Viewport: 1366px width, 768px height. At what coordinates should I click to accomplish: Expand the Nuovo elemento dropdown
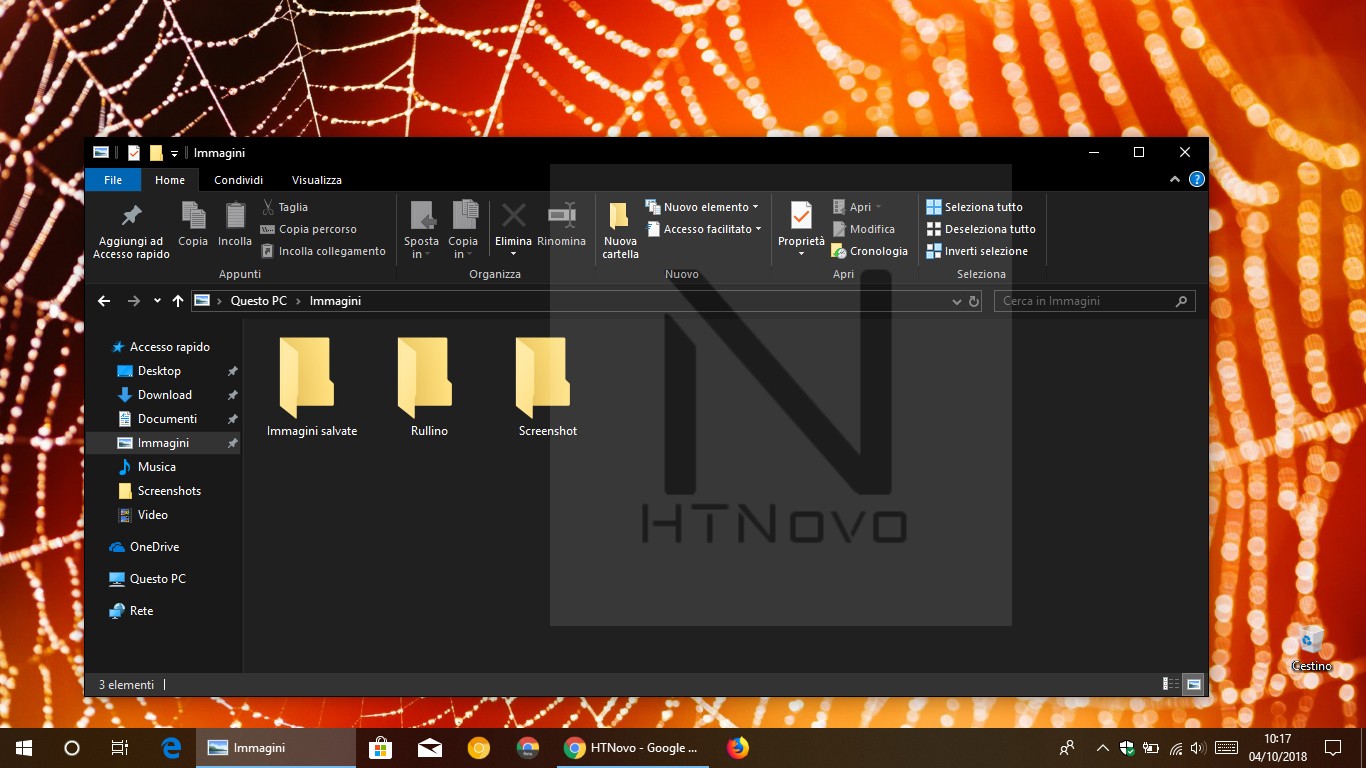pos(755,207)
